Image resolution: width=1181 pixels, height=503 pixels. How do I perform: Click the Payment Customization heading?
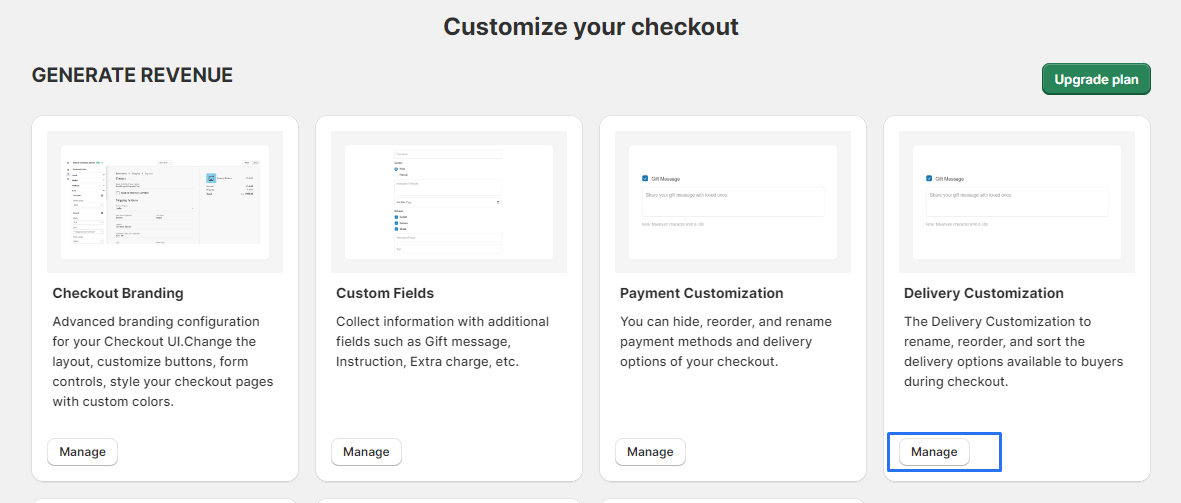(701, 293)
